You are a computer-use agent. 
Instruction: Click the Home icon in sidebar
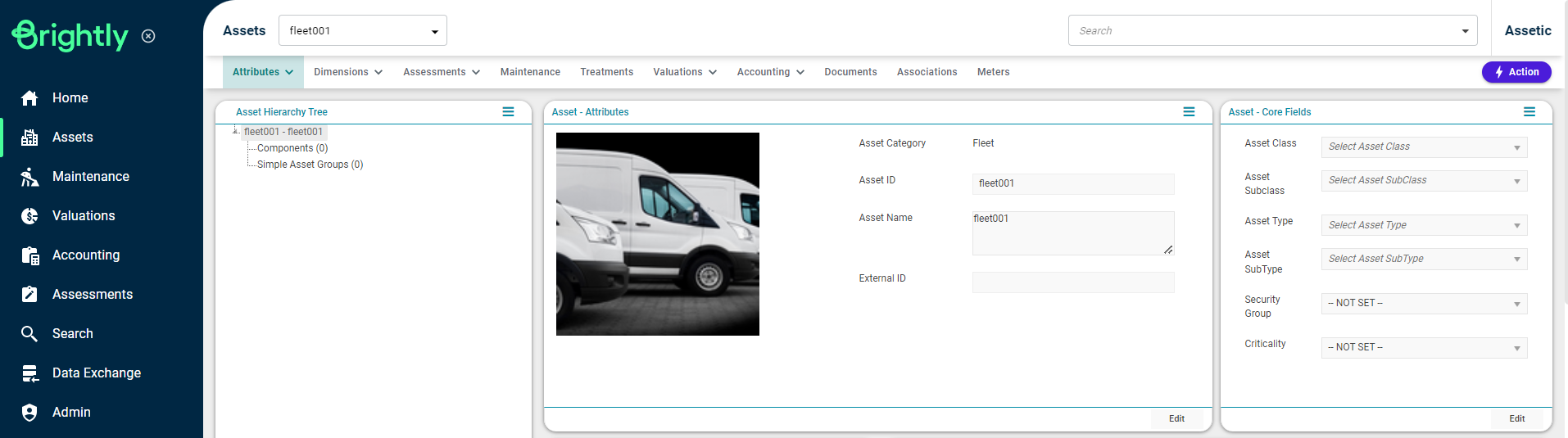point(29,98)
